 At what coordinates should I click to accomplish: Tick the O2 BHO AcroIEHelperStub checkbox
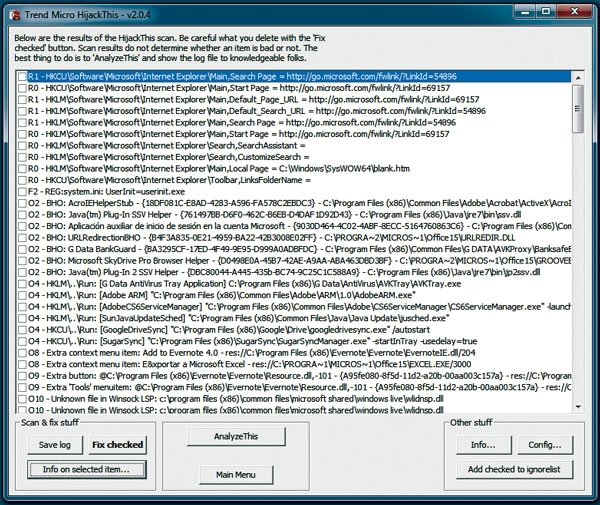[22, 203]
